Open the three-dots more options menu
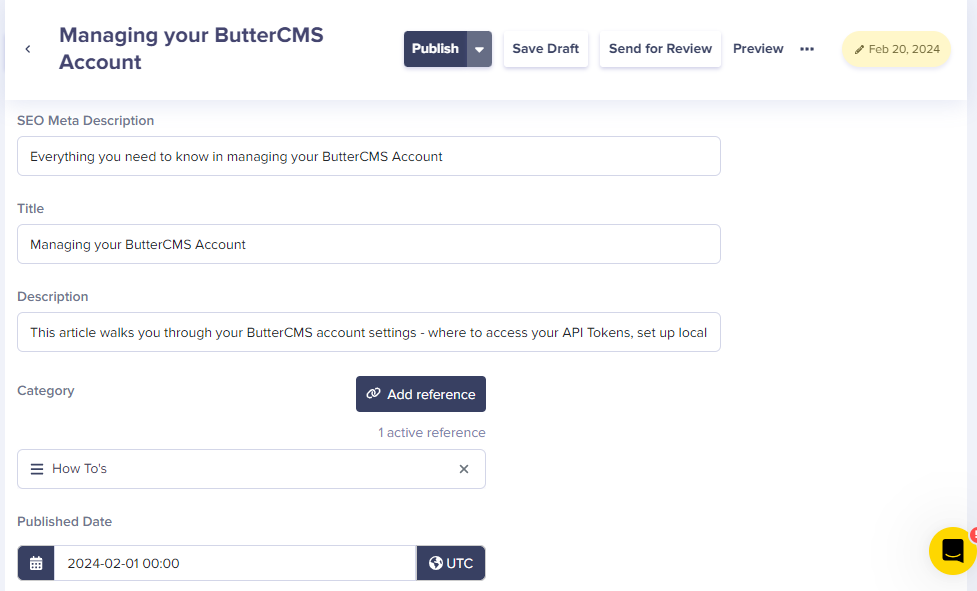 [807, 49]
